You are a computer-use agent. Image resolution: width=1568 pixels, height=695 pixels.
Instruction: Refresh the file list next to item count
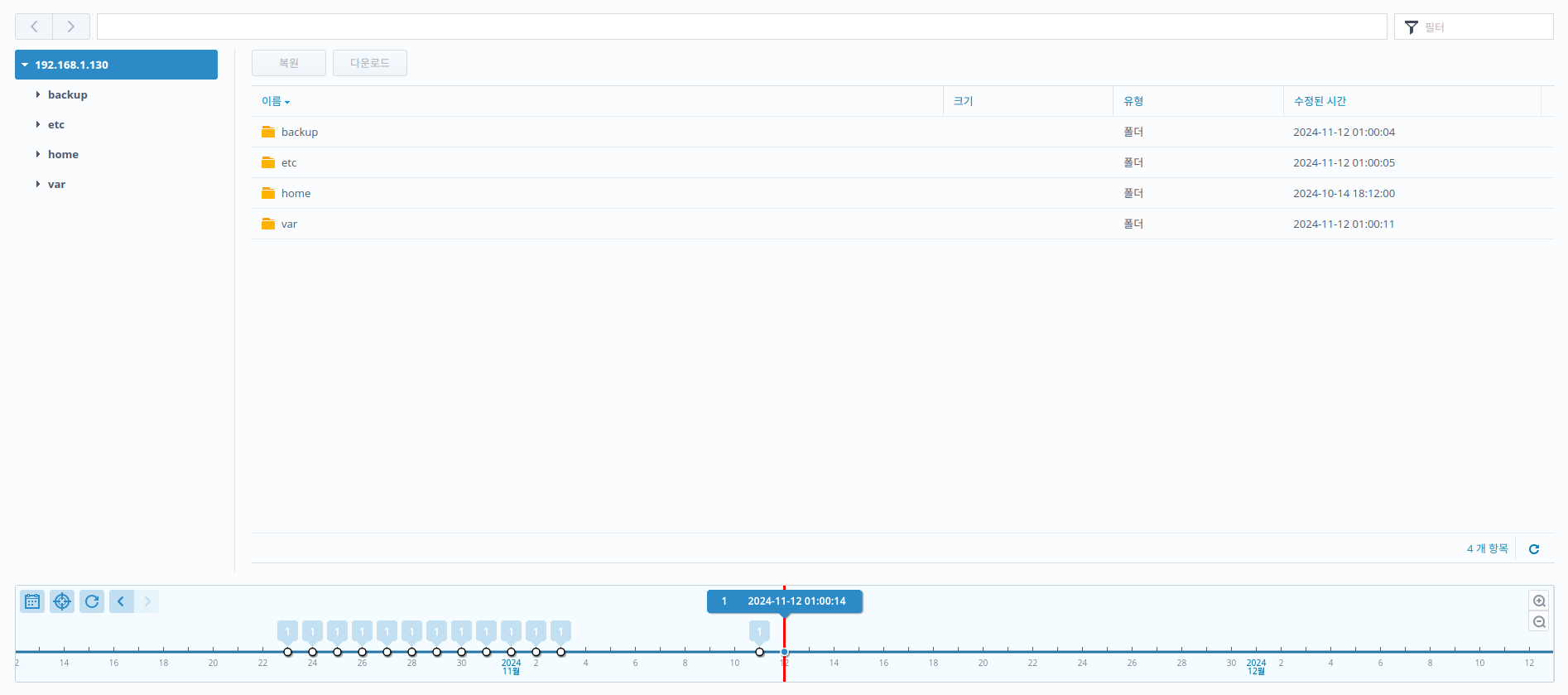pos(1534,549)
